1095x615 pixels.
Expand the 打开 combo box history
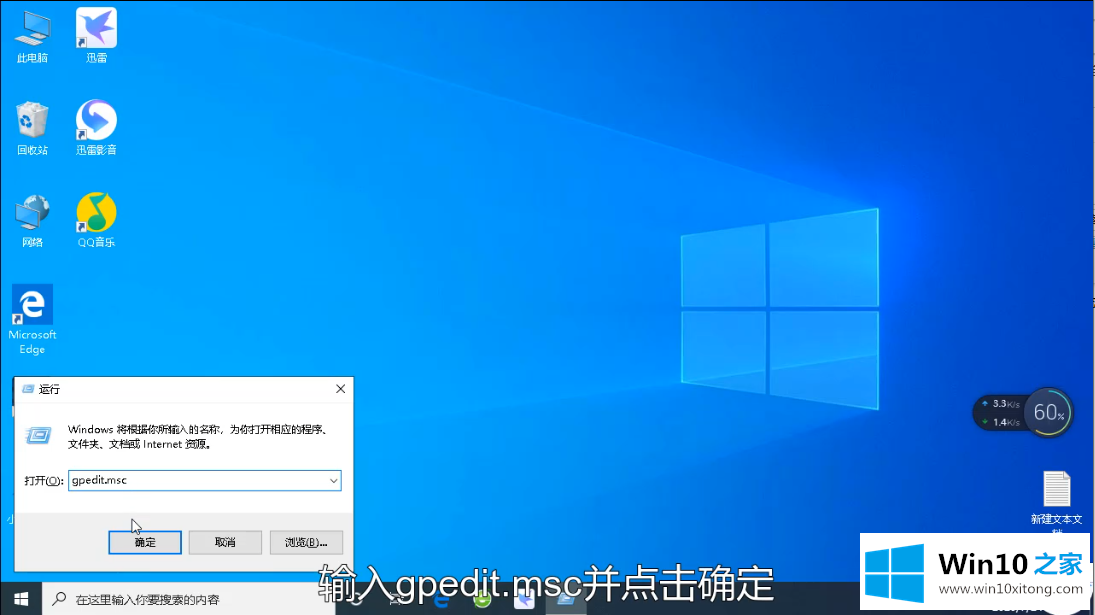pyautogui.click(x=333, y=480)
